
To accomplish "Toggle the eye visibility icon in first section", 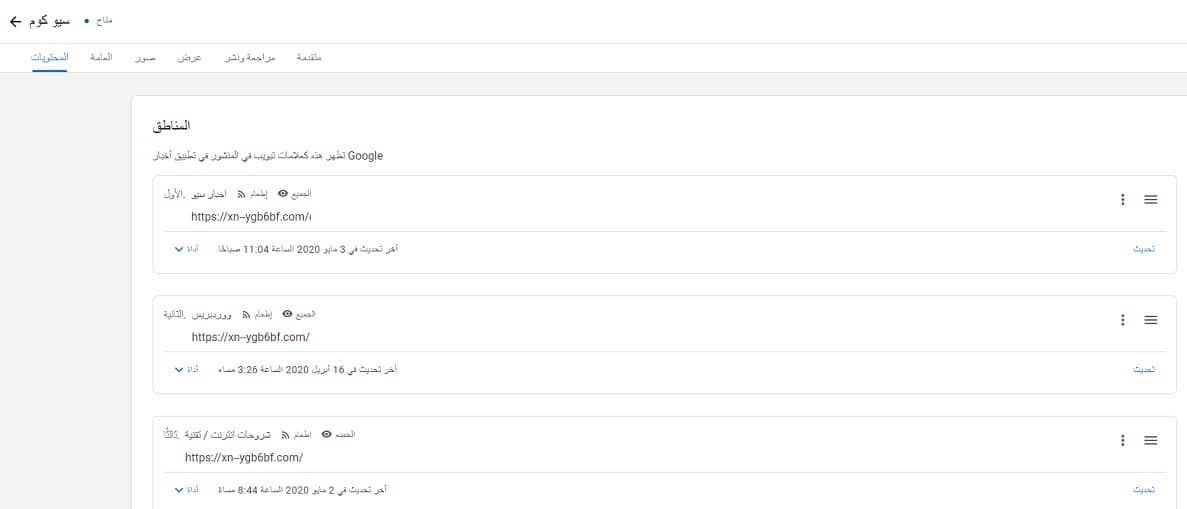I will pos(282,194).
